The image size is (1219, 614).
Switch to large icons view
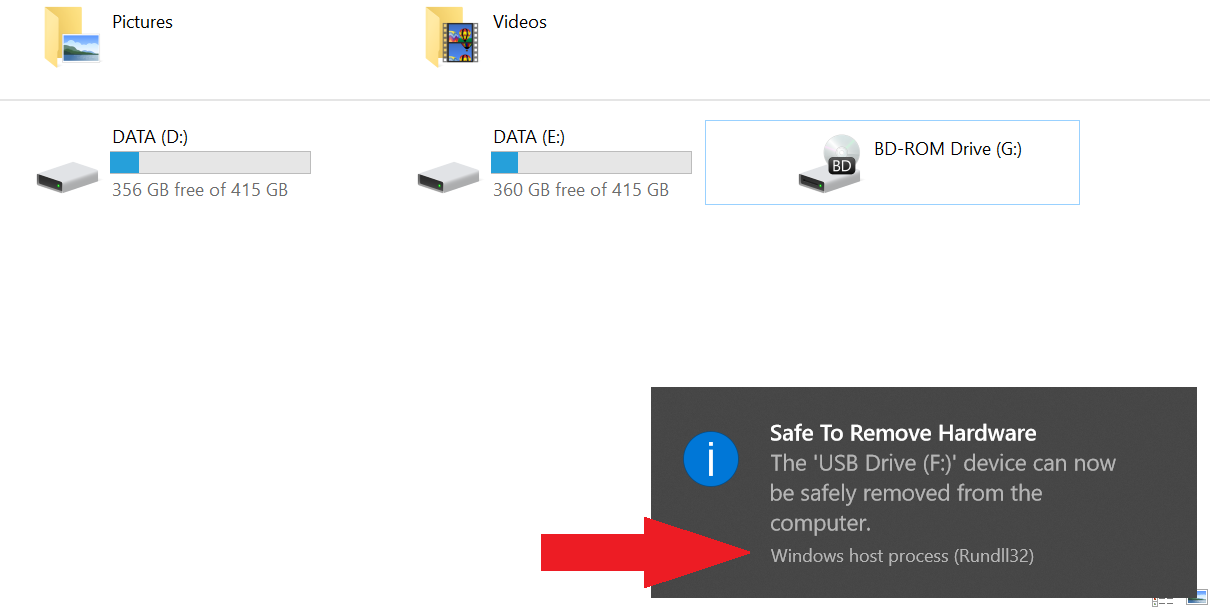coord(1197,600)
